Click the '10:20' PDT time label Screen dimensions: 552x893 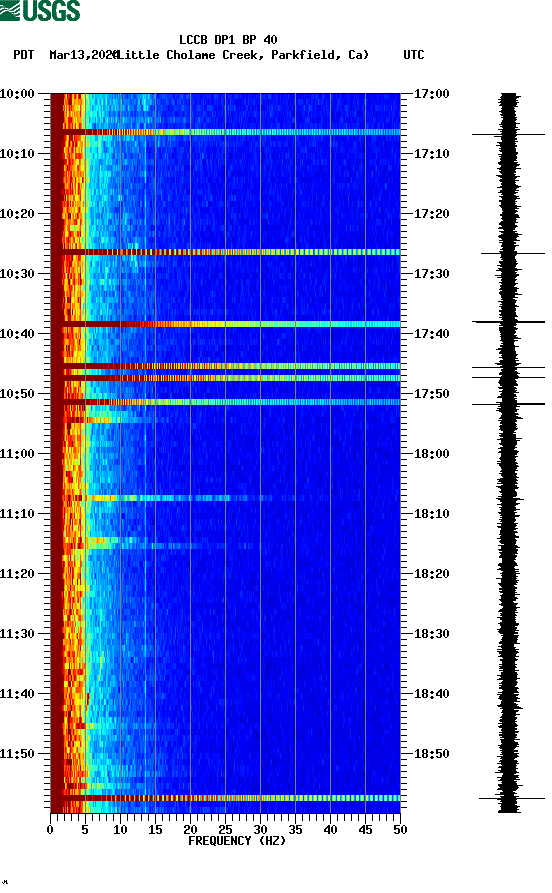pyautogui.click(x=17, y=214)
